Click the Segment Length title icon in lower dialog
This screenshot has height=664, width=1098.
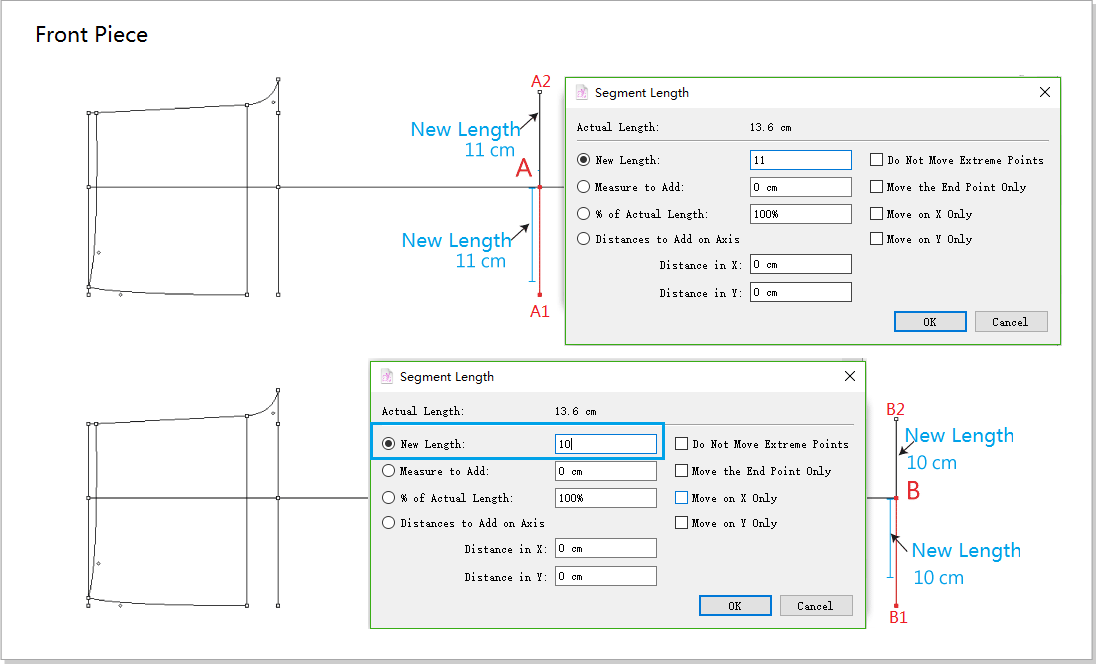387,377
